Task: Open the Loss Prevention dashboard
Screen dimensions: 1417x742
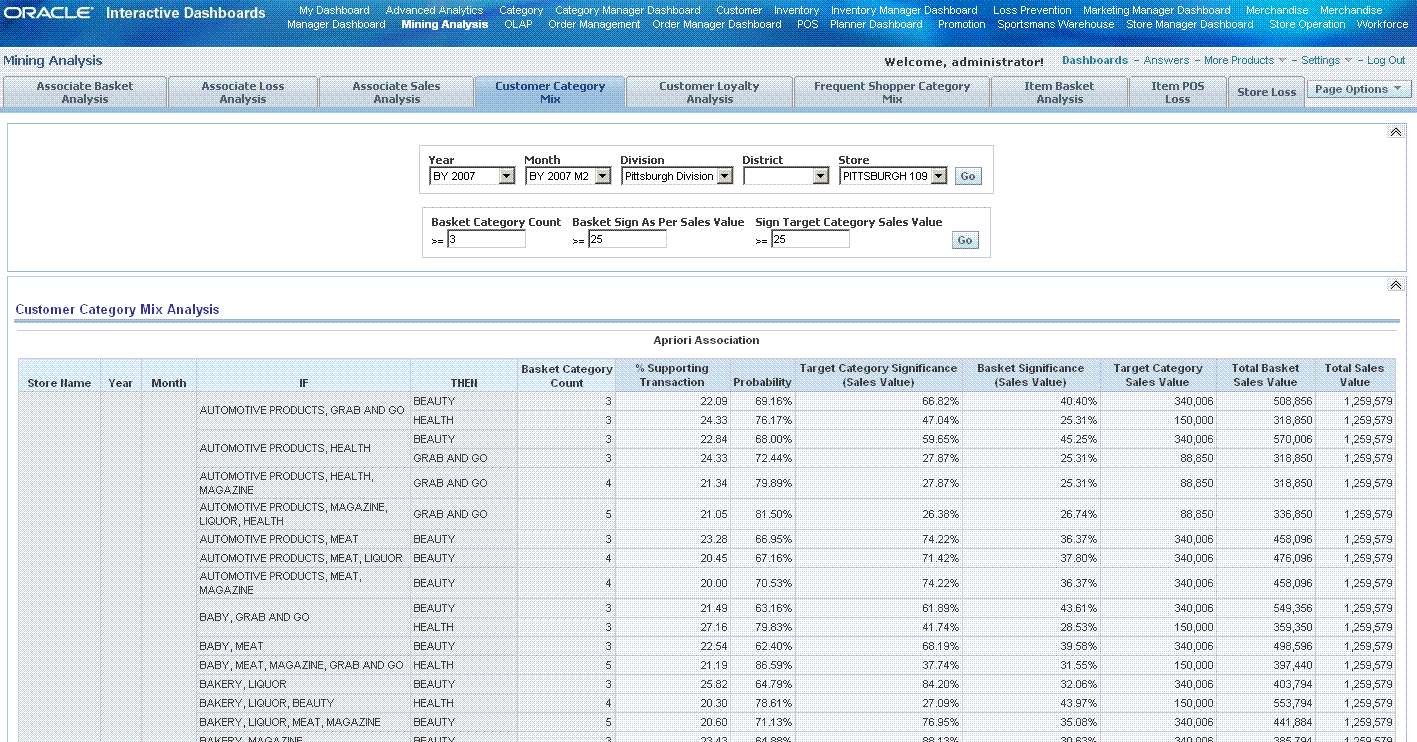Action: tap(1032, 10)
